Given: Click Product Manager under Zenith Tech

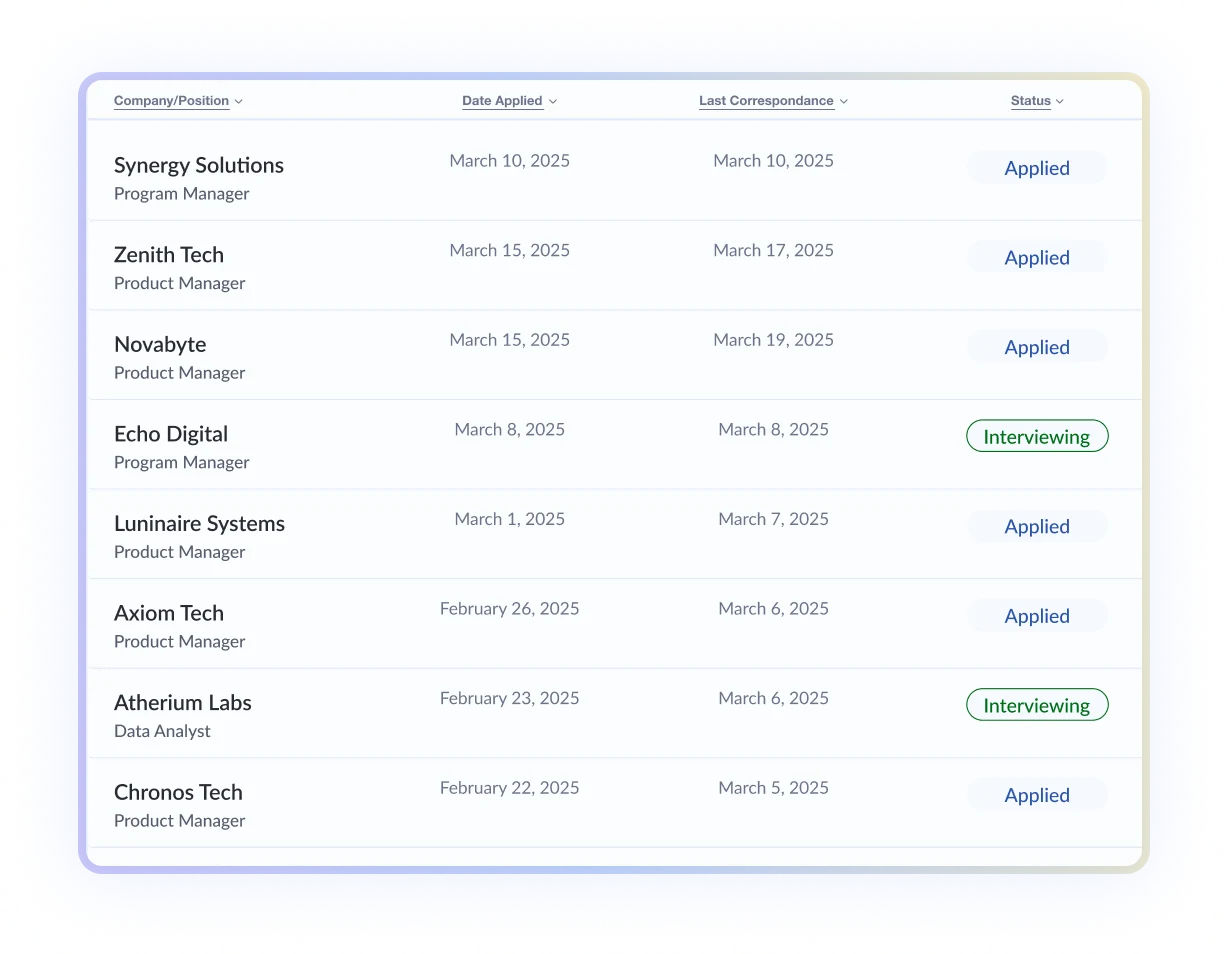Looking at the screenshot, I should pyautogui.click(x=180, y=283).
